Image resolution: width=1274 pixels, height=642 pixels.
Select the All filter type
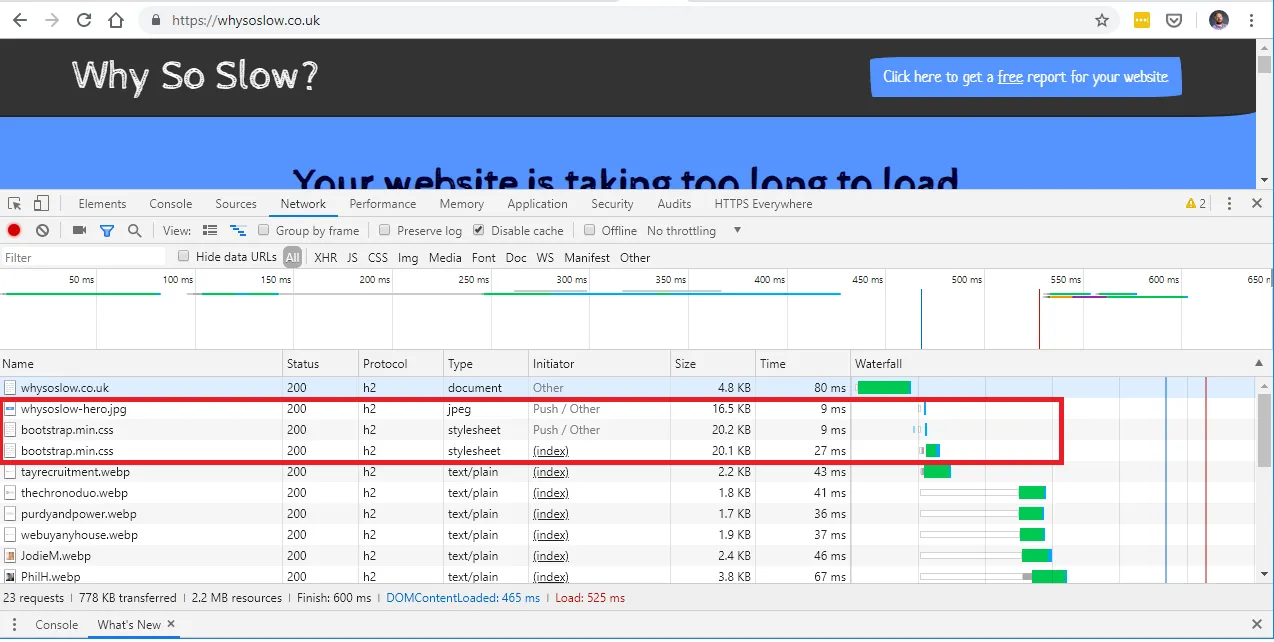coord(292,258)
